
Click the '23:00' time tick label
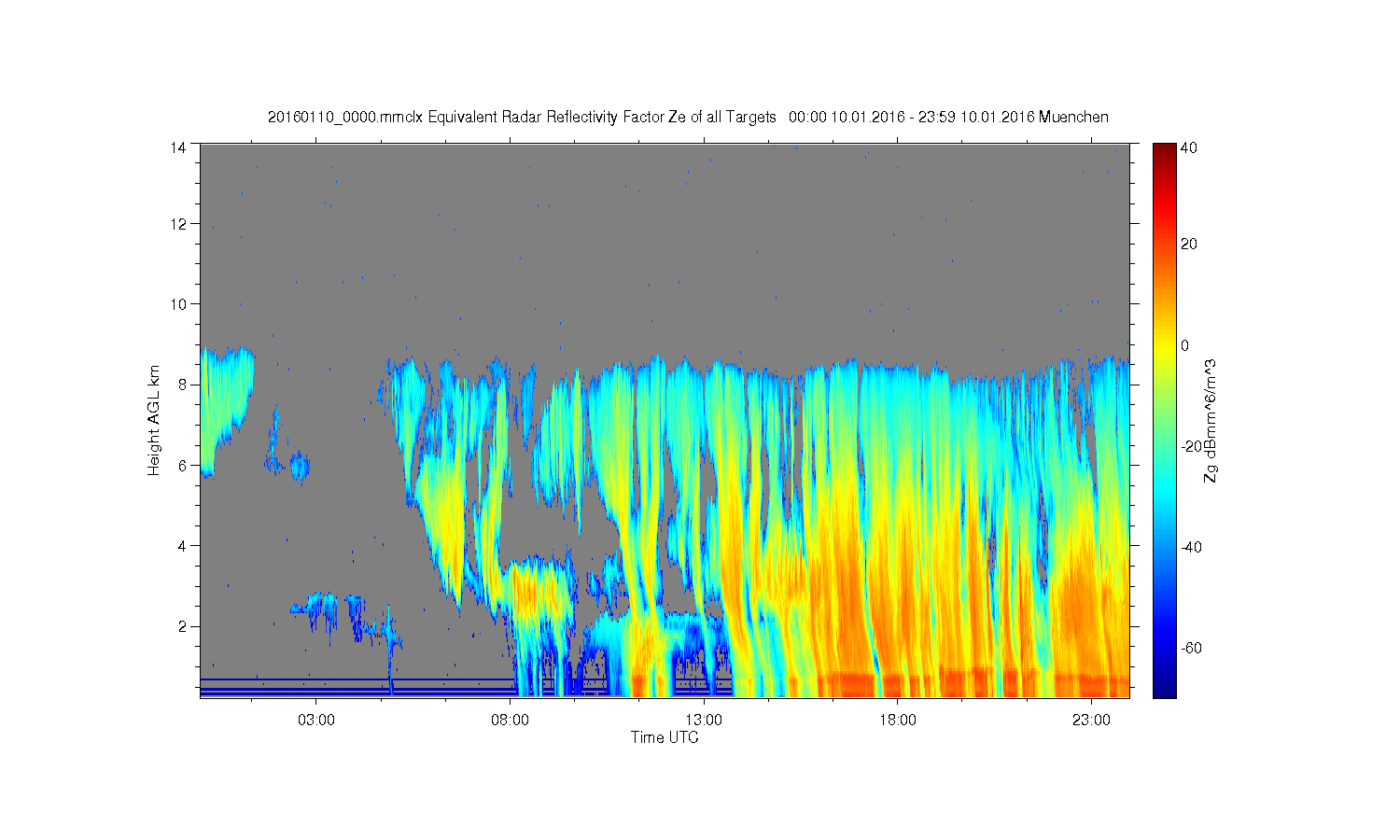coord(1091,721)
